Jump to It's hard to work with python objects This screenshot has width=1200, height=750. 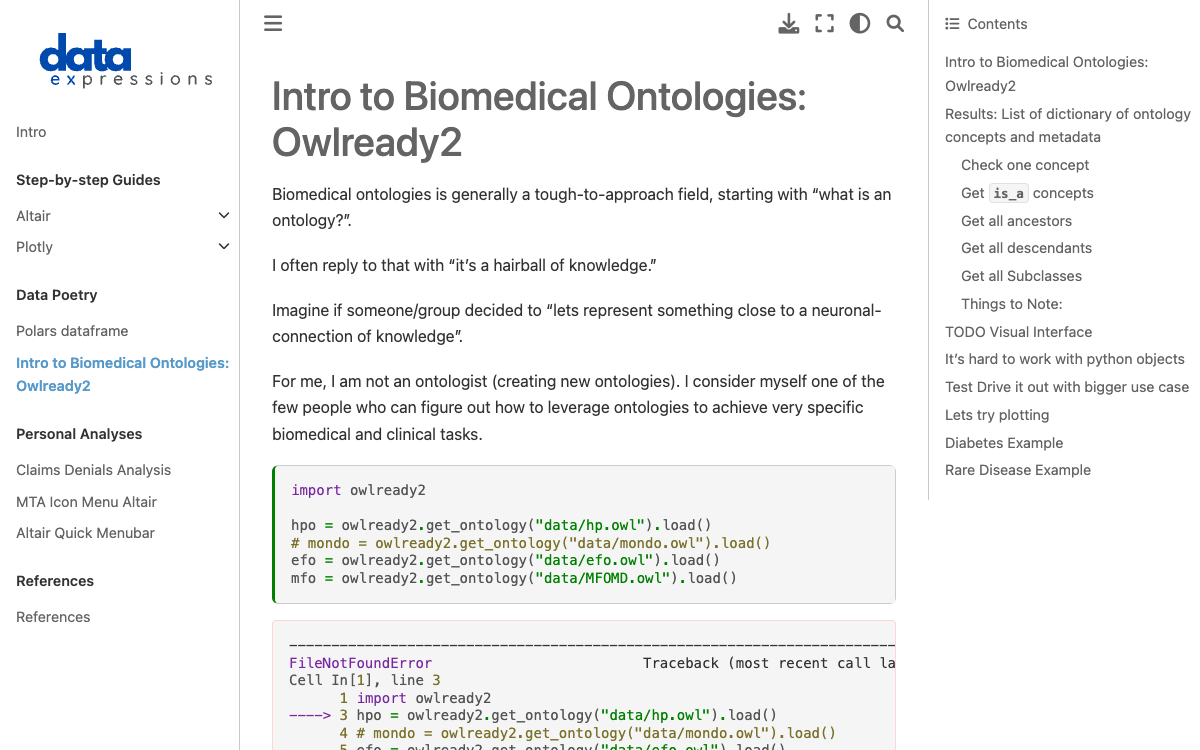coord(1064,359)
